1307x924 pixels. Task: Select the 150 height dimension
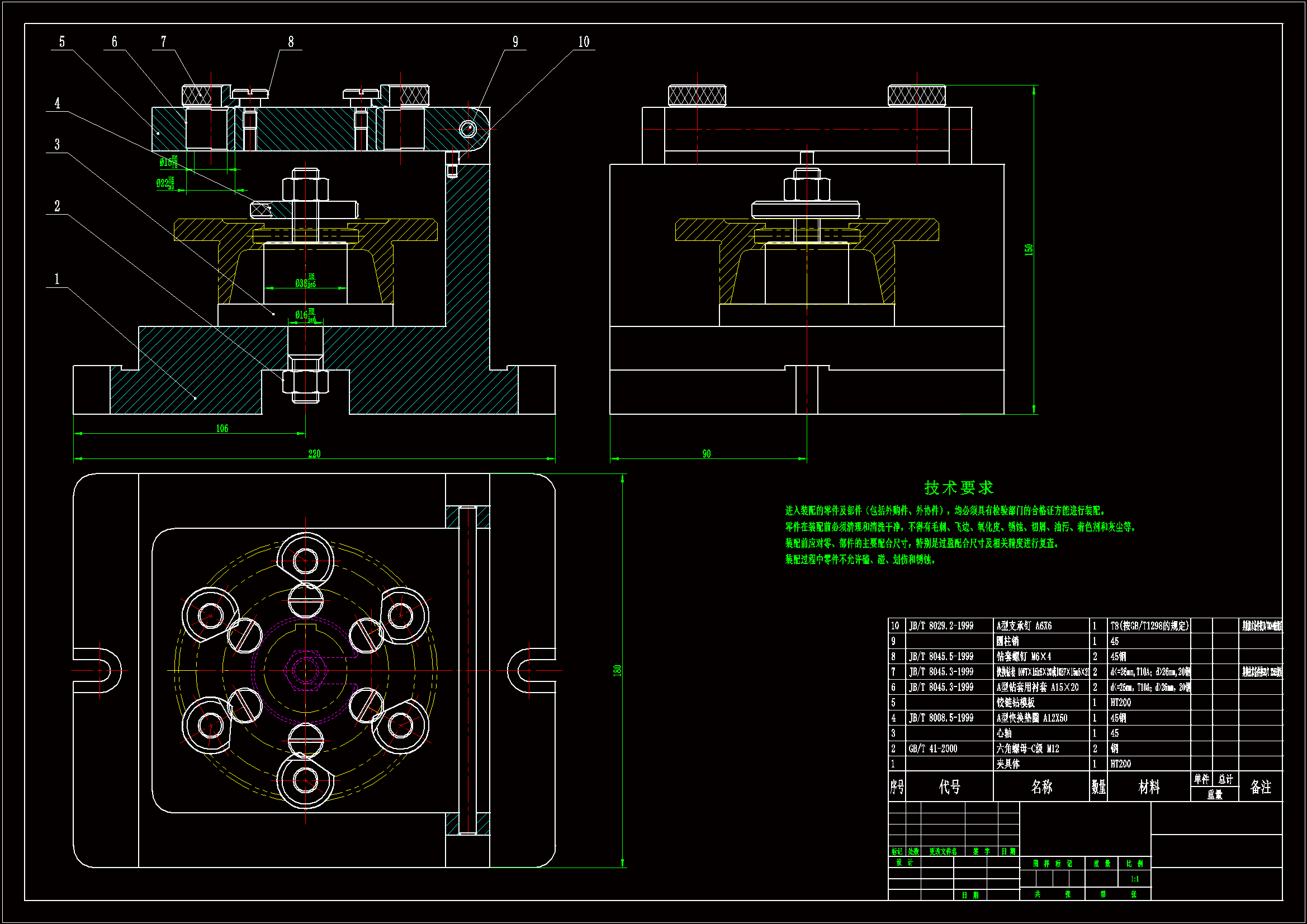1028,249
